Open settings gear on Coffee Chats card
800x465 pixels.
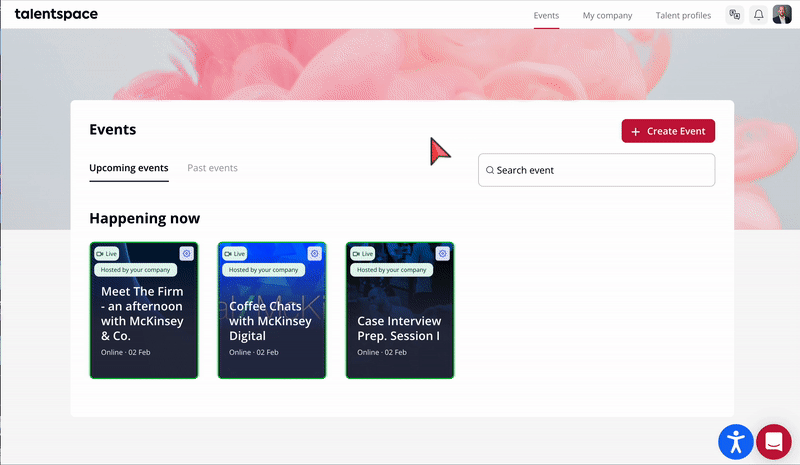(315, 254)
